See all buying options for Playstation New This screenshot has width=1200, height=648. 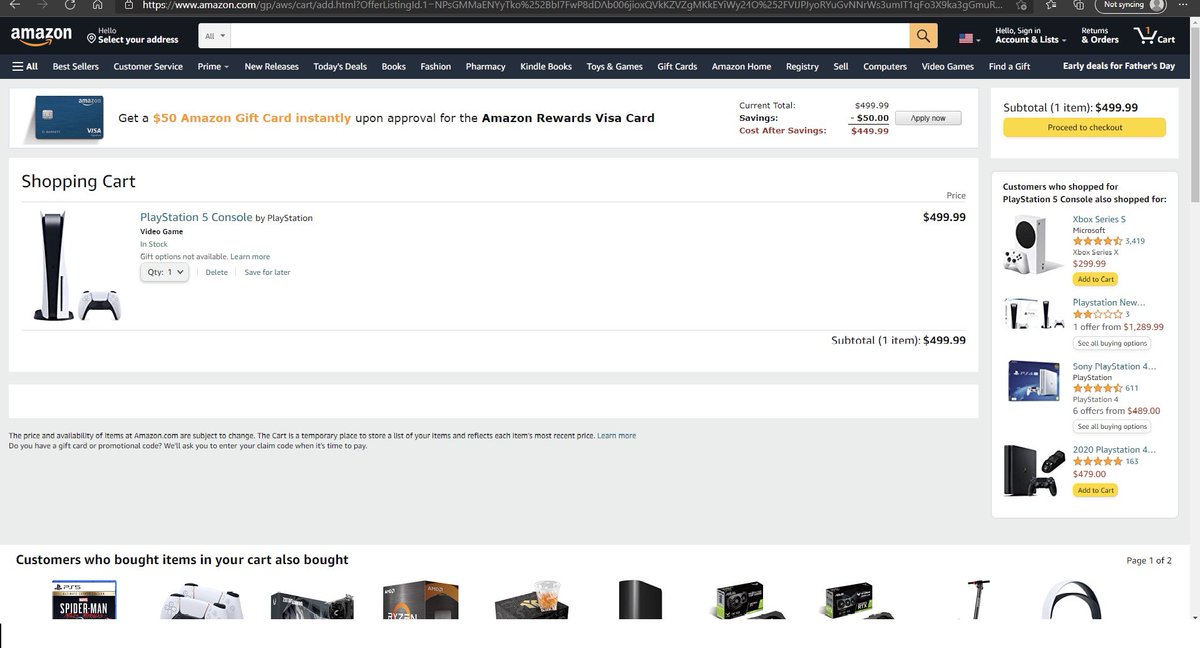click(1112, 343)
